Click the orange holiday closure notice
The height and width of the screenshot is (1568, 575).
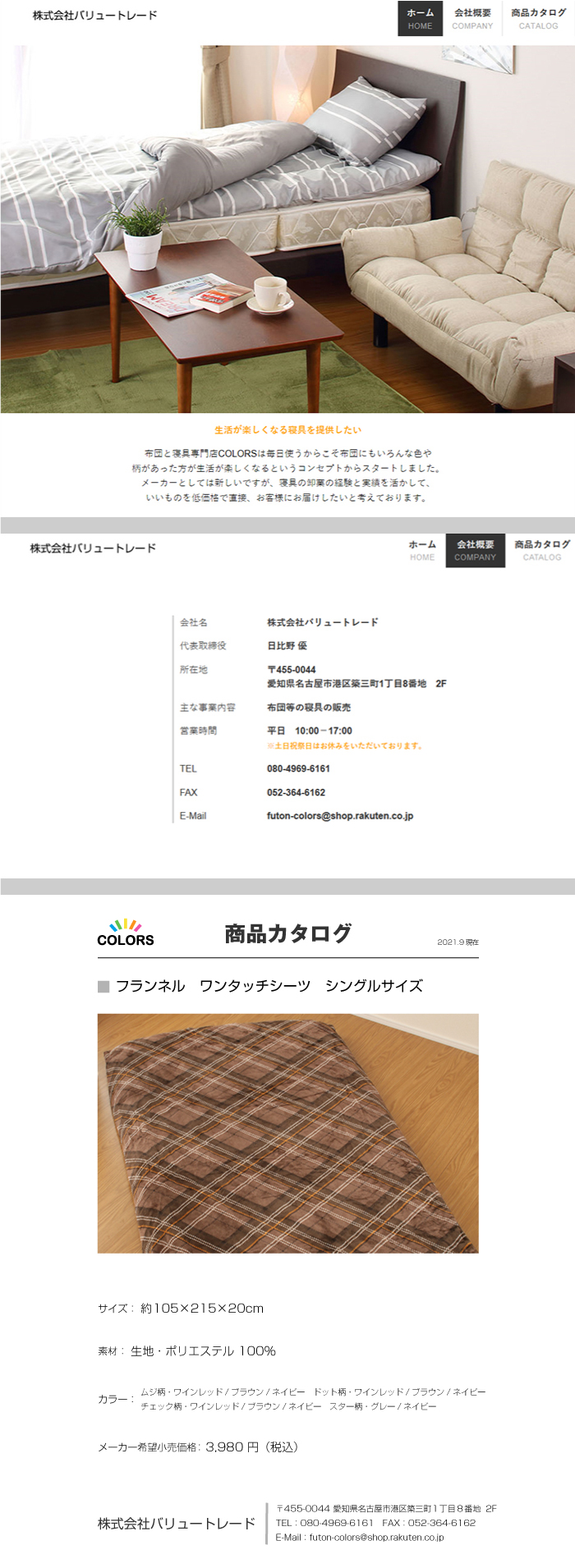click(345, 746)
